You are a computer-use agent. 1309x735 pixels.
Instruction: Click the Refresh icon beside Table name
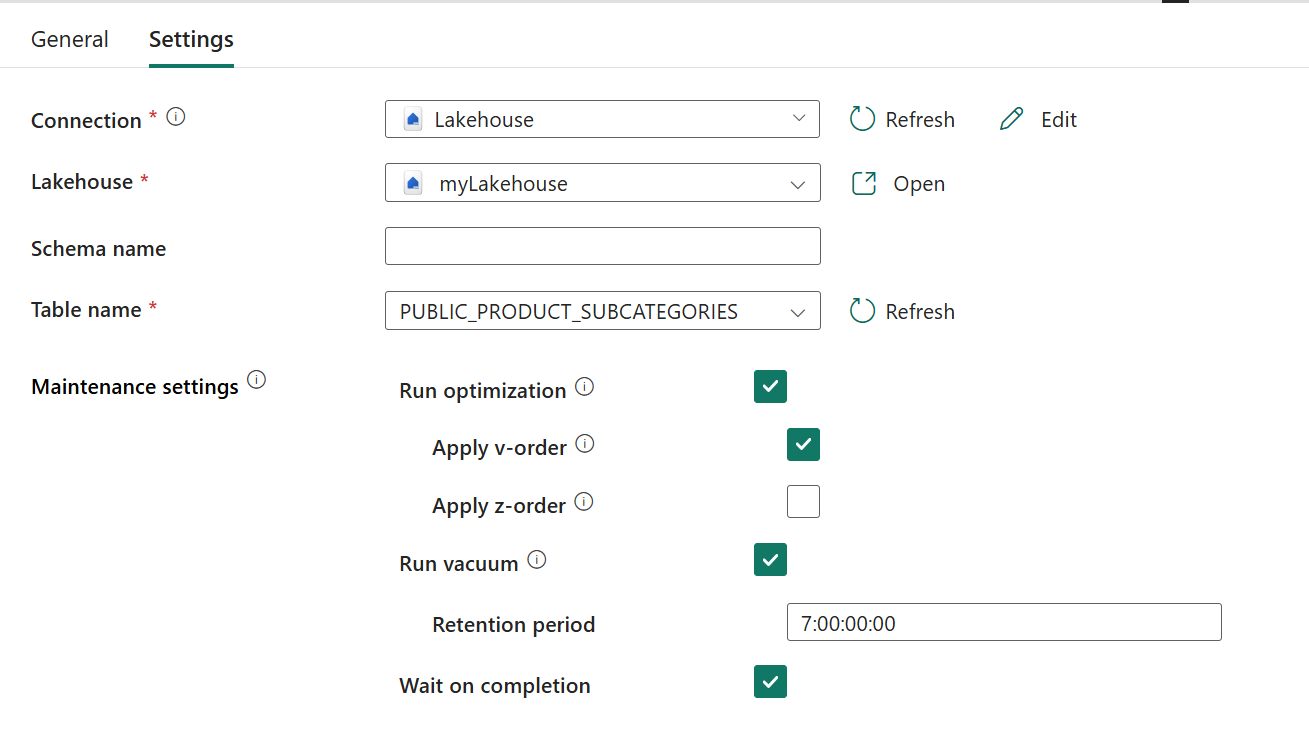pyautogui.click(x=862, y=311)
